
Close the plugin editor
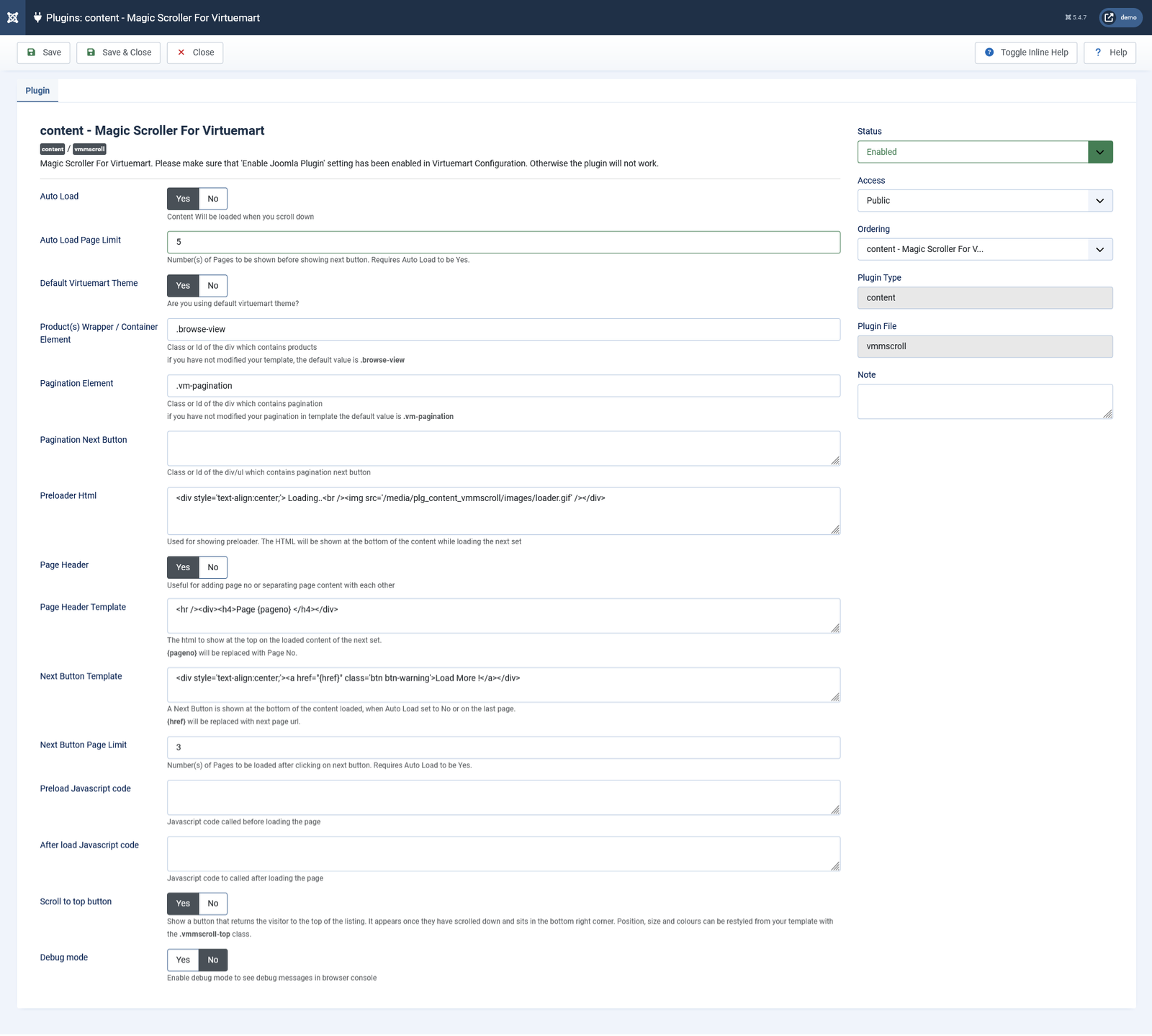[195, 53]
